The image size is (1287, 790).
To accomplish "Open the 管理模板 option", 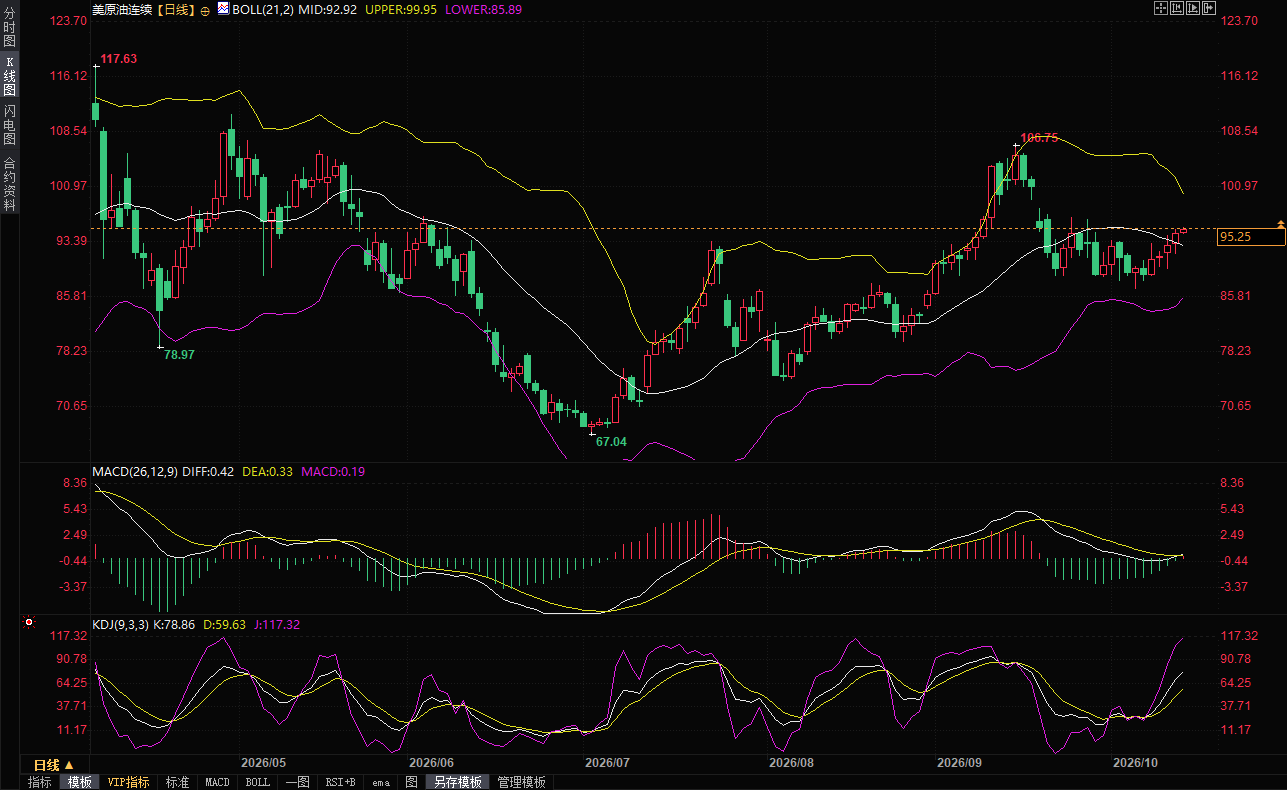I will [x=522, y=782].
